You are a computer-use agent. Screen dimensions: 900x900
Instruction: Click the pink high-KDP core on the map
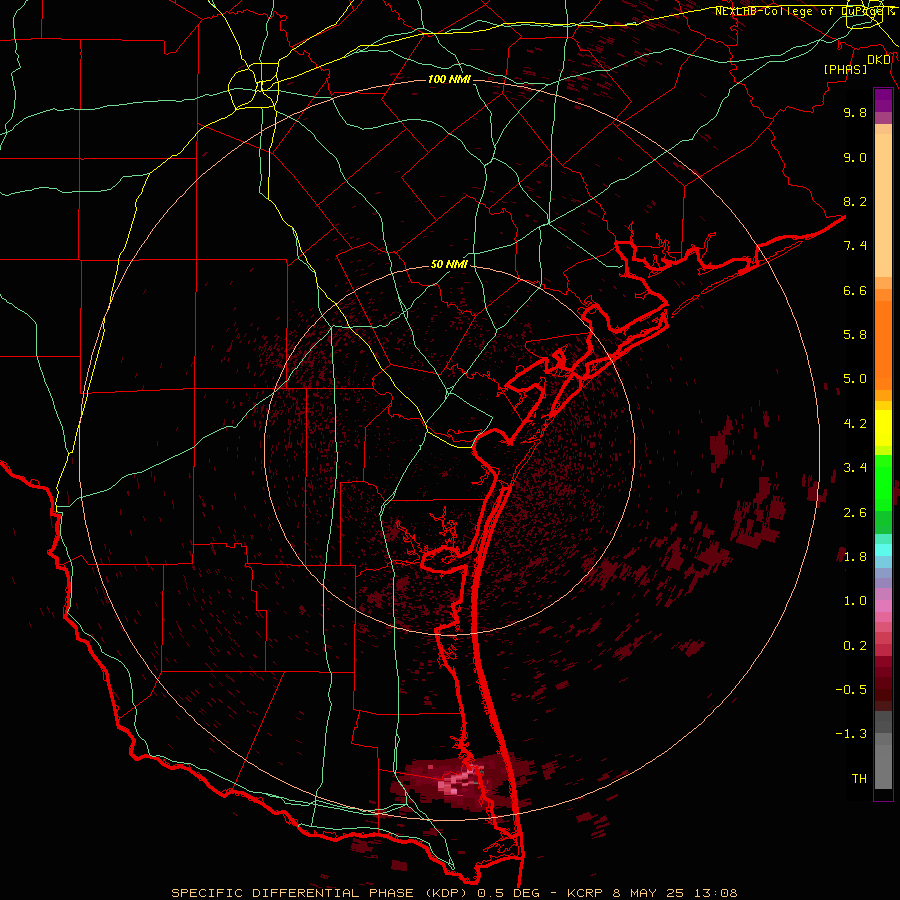[458, 781]
